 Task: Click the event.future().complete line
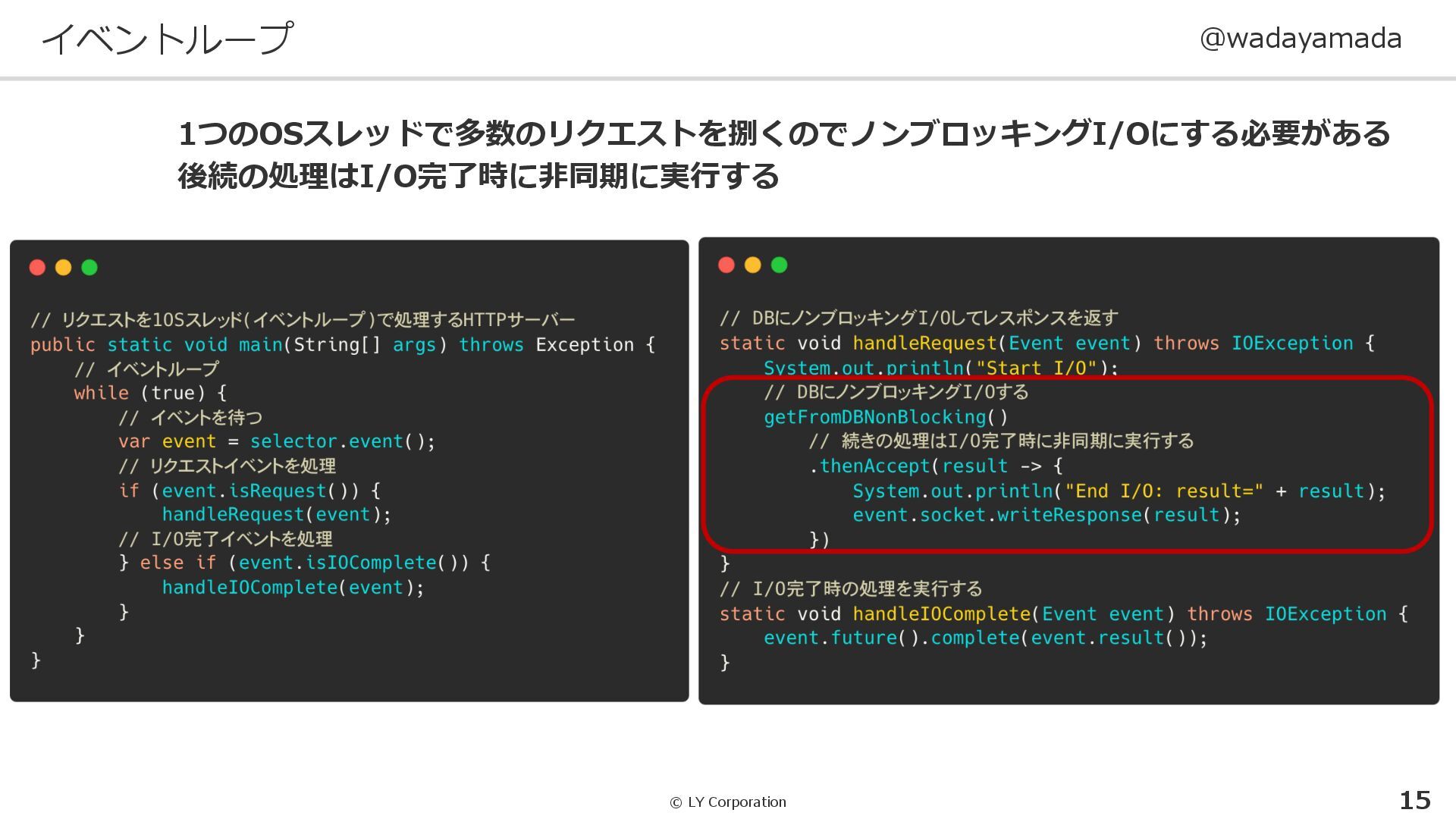pyautogui.click(x=984, y=638)
